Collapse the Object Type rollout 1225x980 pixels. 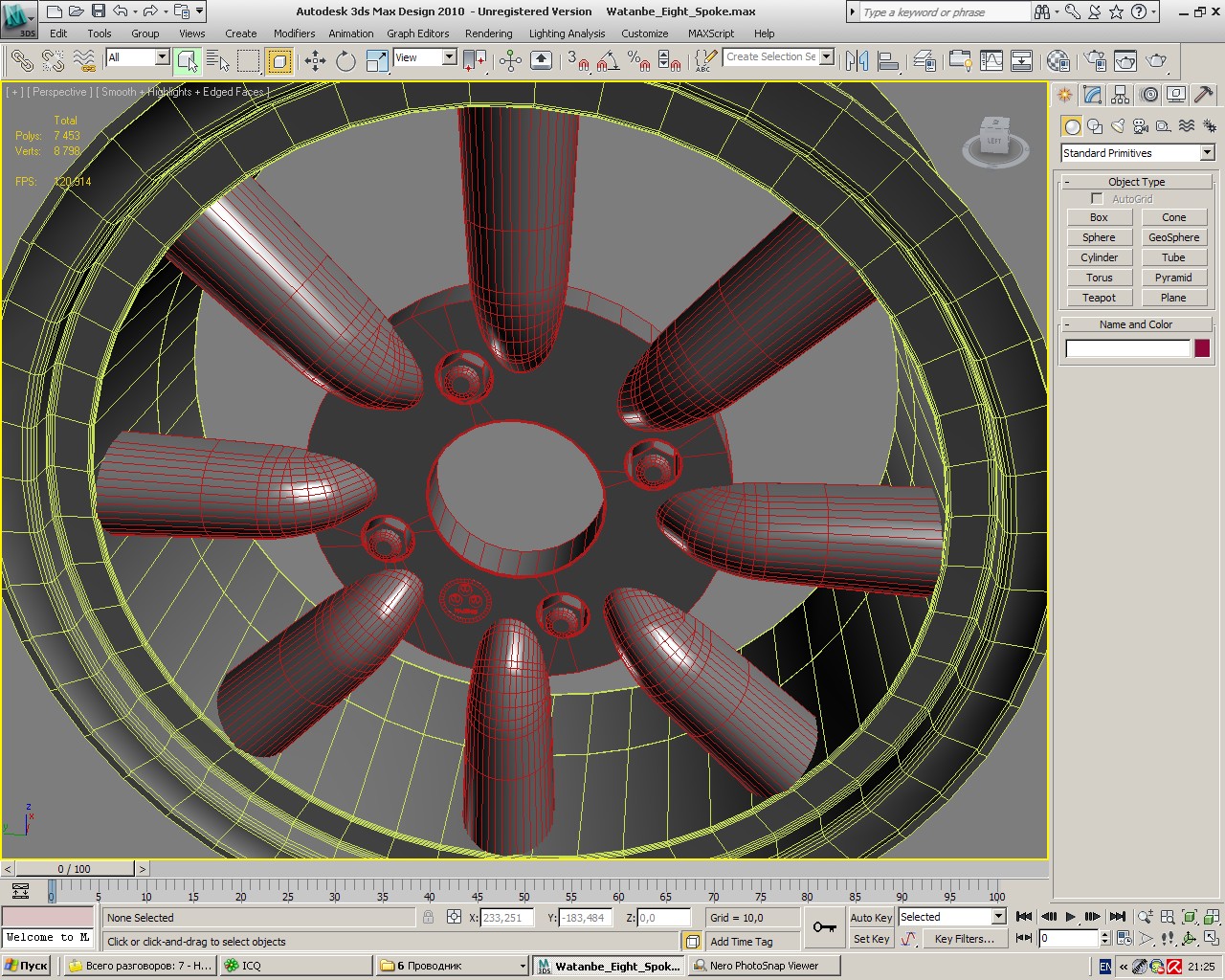click(1136, 182)
